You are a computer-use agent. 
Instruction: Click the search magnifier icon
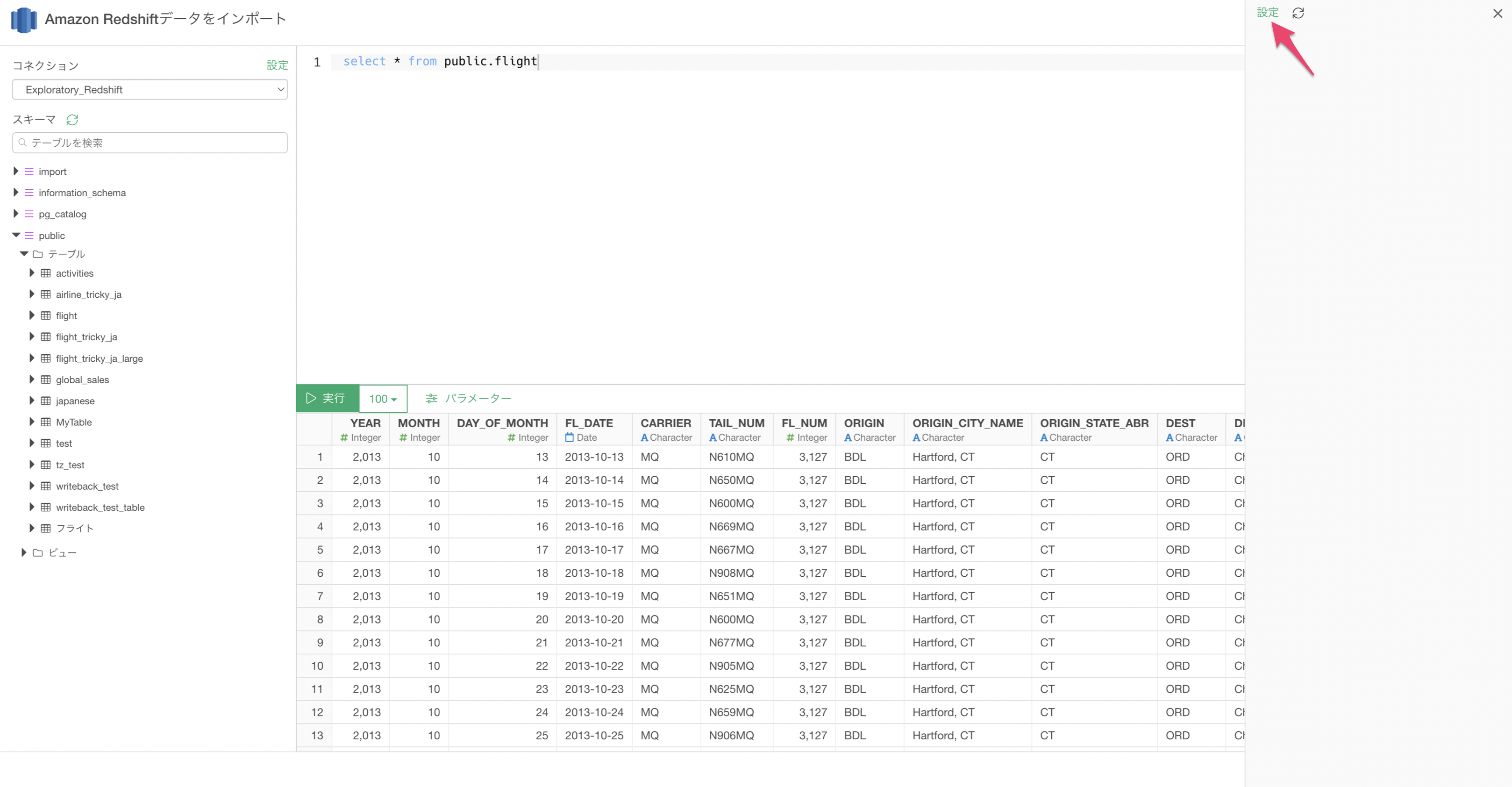point(22,142)
